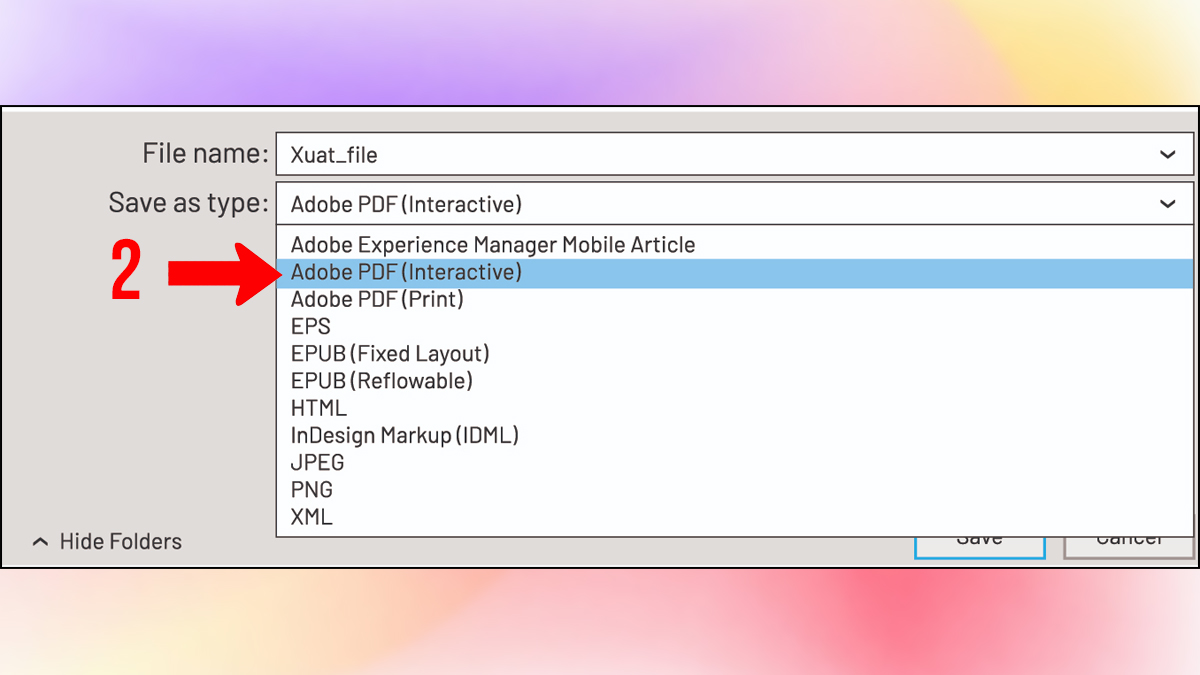Open the File name history dropdown arrow
The image size is (1200, 675).
[x=1167, y=155]
